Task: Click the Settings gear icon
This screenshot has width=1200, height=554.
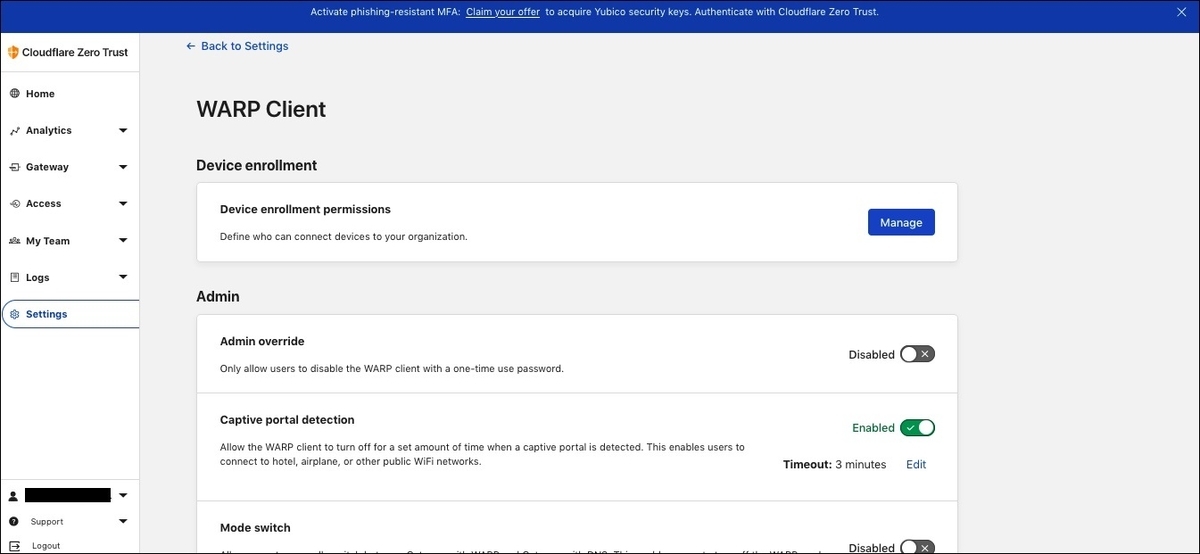Action: [x=14, y=314]
